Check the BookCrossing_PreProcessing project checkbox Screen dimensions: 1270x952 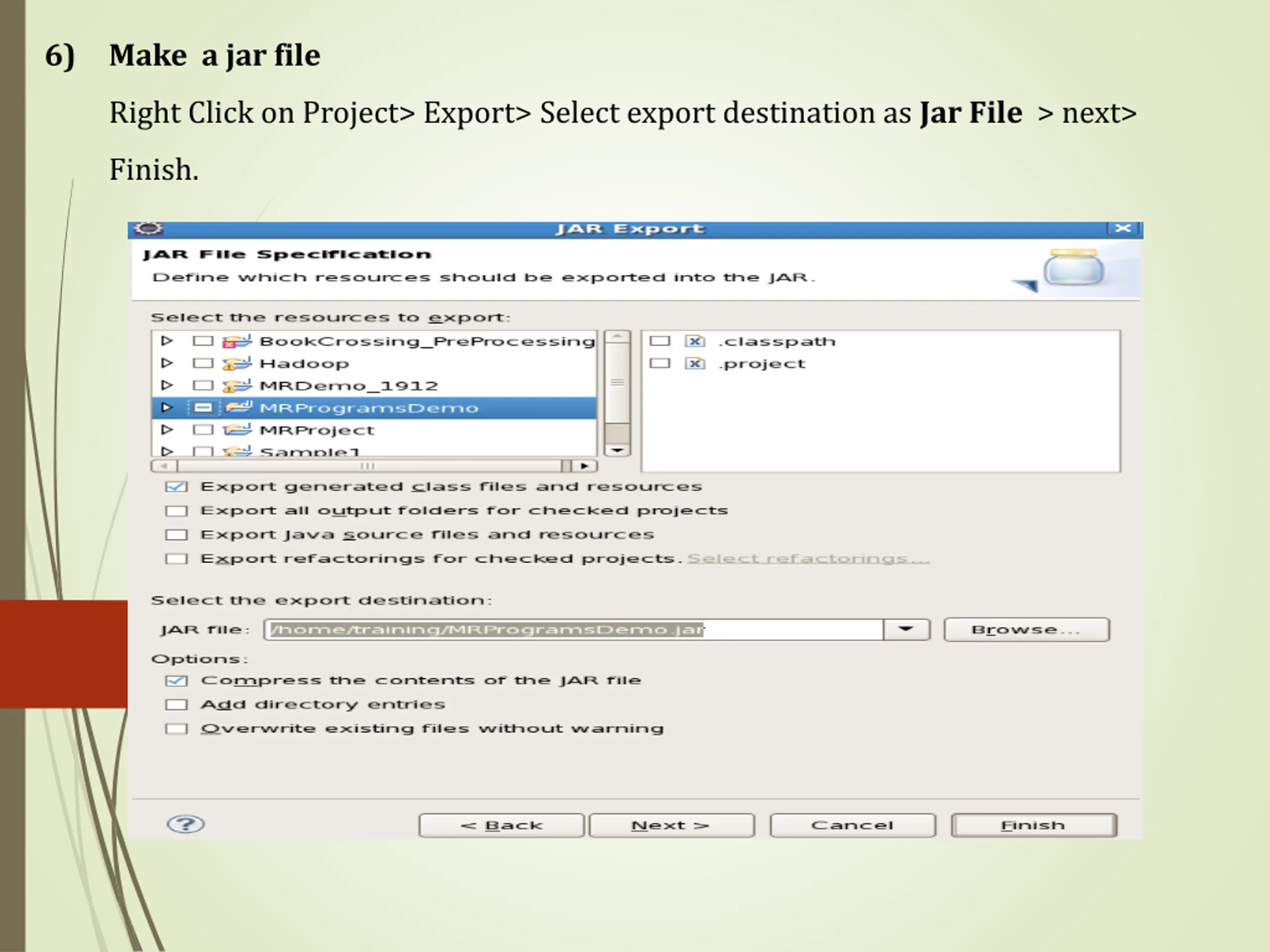coord(203,342)
